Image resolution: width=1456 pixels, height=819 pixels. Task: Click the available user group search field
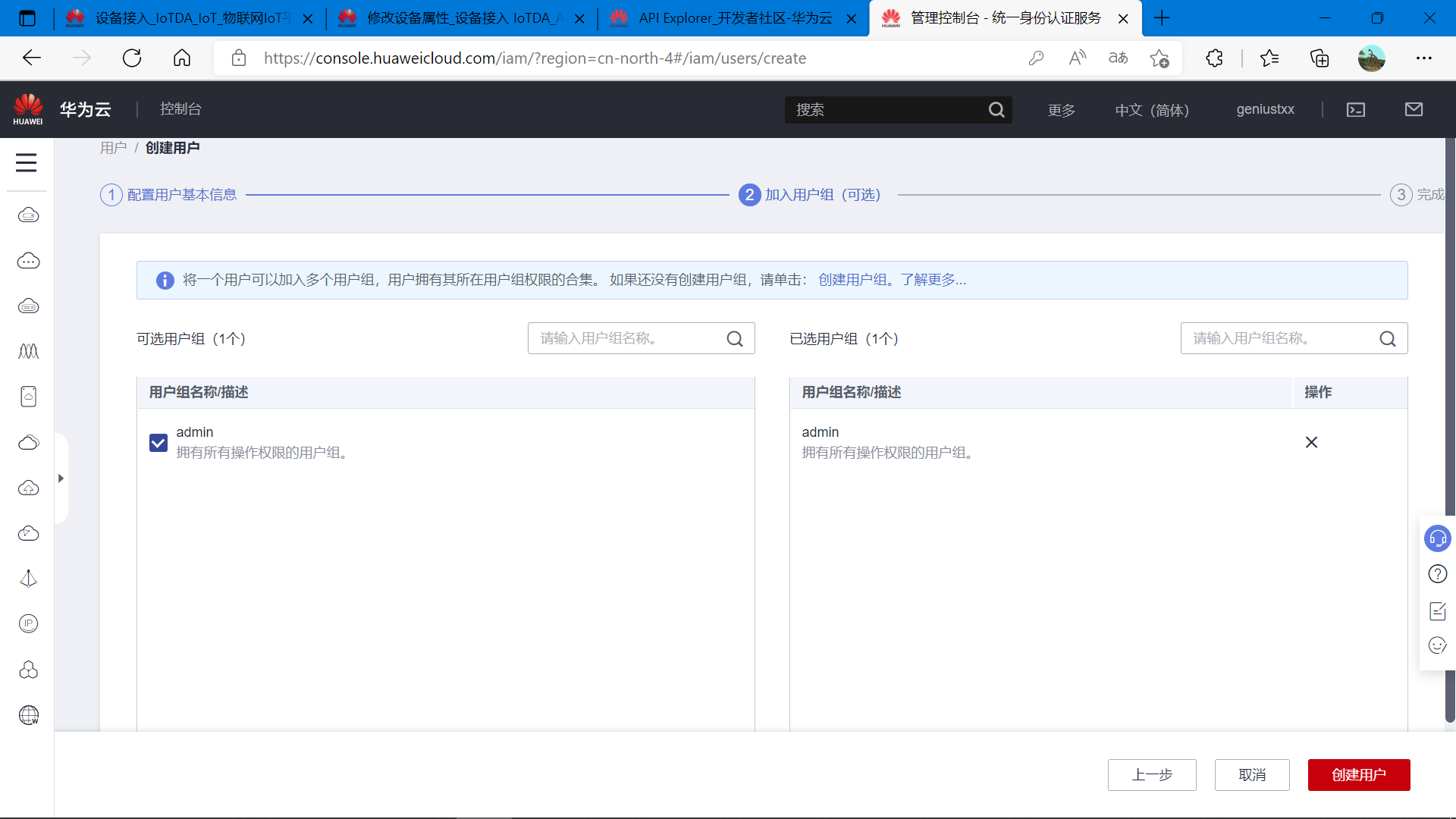click(642, 338)
